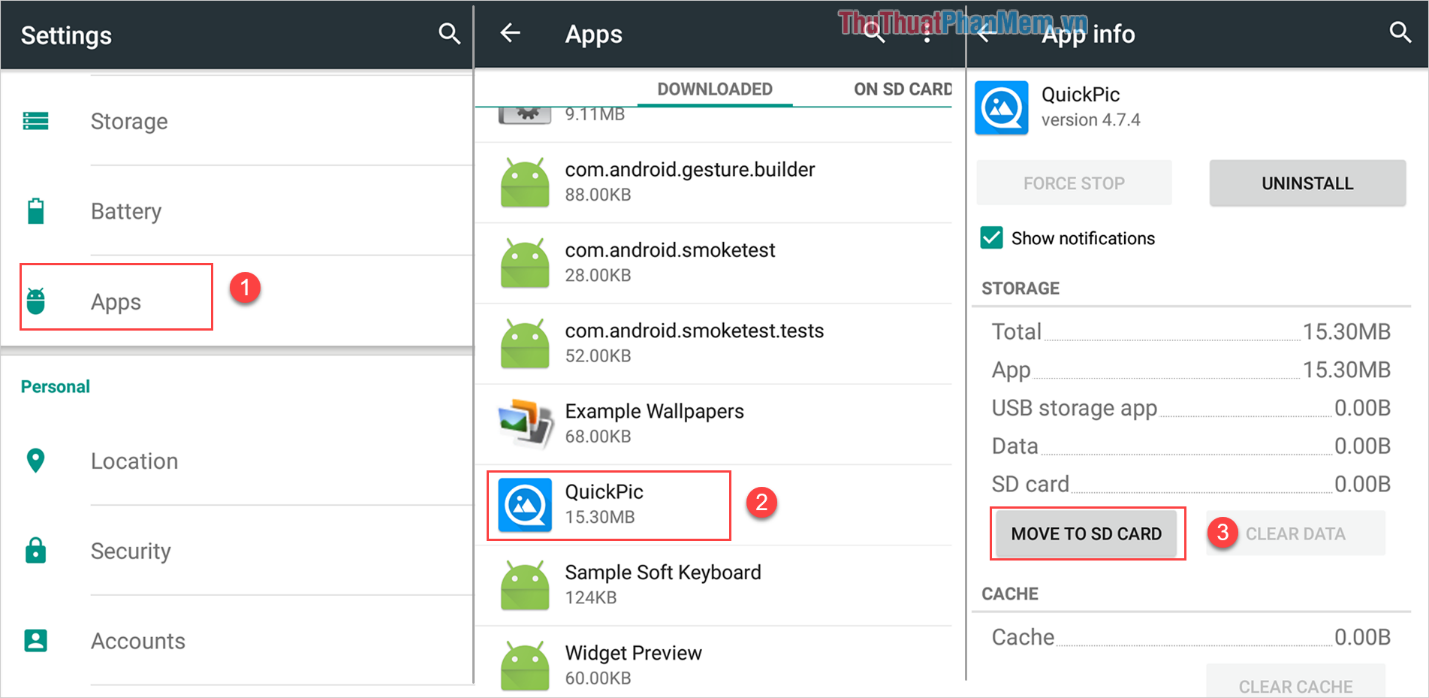Click MOVE TO SD CARD
The width and height of the screenshot is (1429, 698).
point(1087,533)
